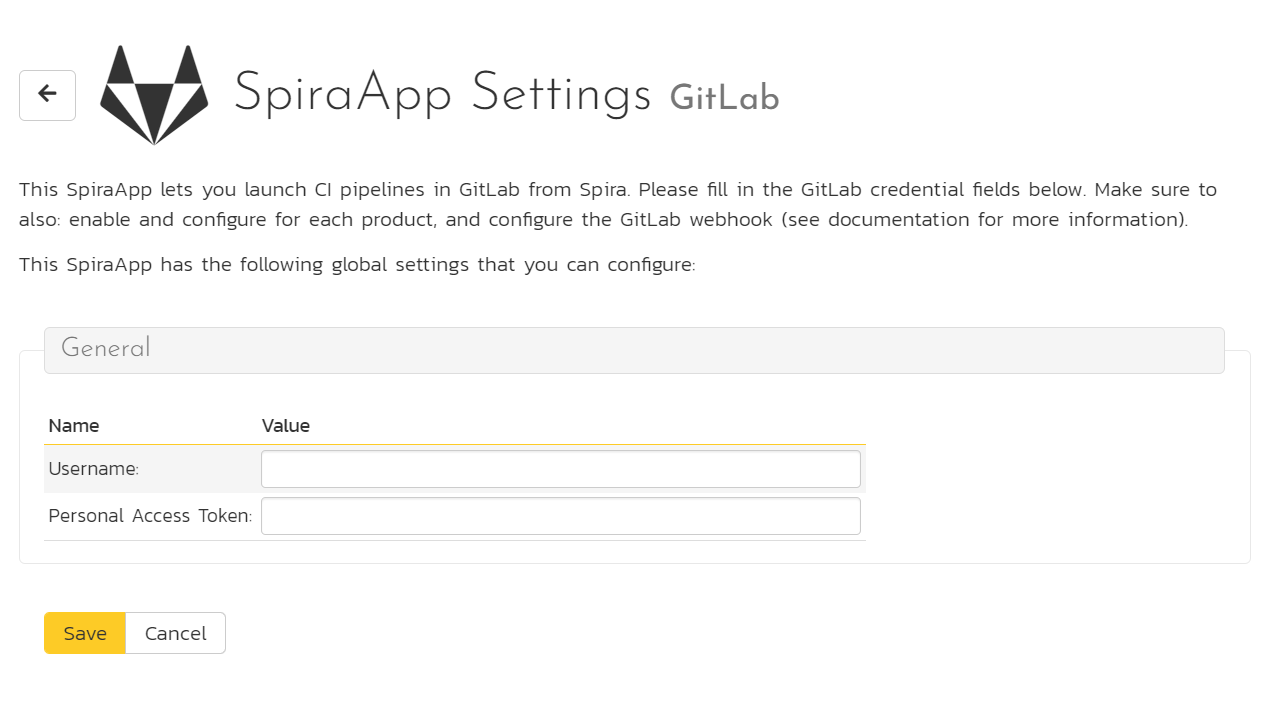
Task: Click the SpiraApp Settings page title
Action: 443,94
